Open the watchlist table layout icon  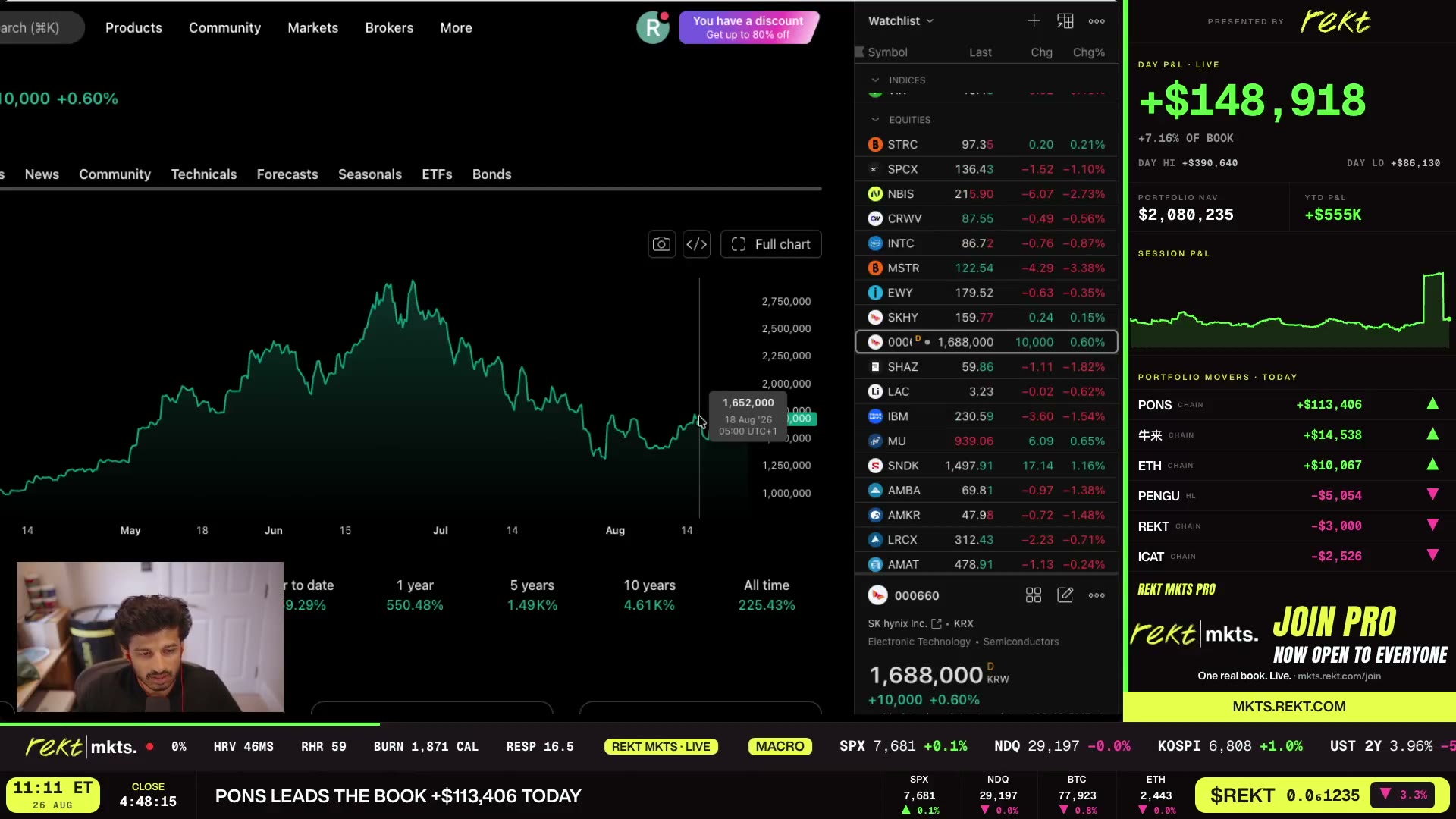[x=1065, y=21]
